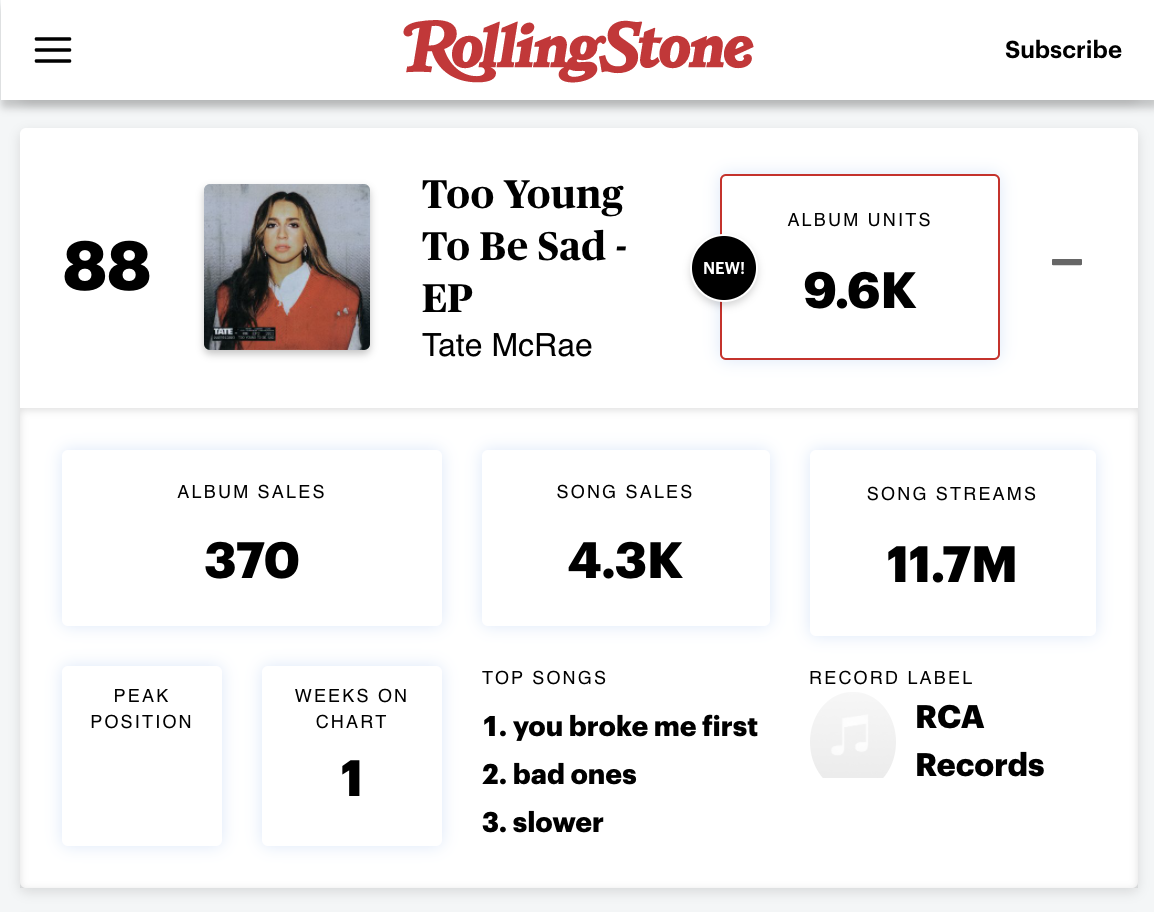Click the Rolling Stone logo
1154x912 pixels.
[578, 50]
